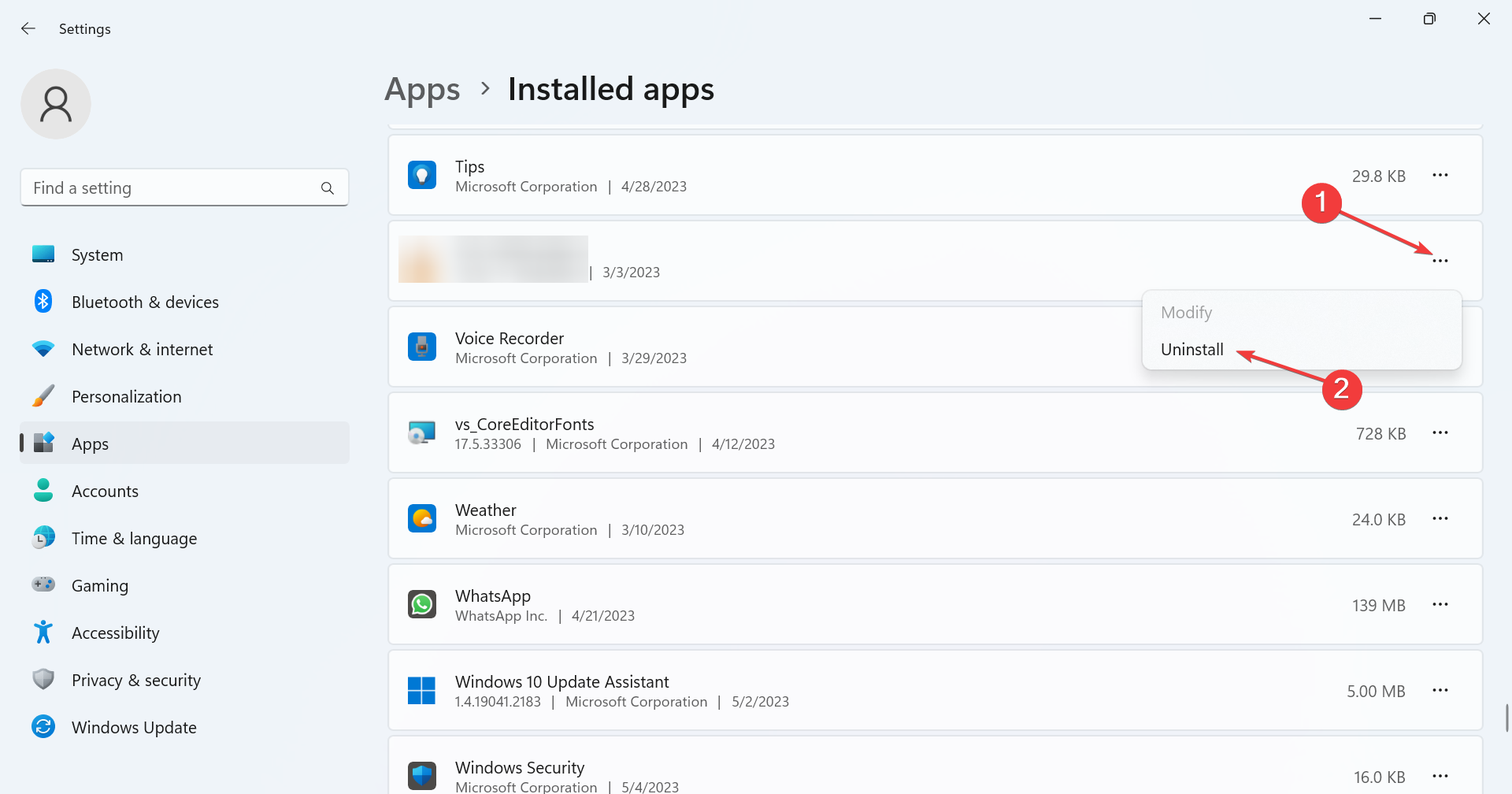This screenshot has height=794, width=1512.
Task: Click the Weather app icon
Action: (422, 518)
